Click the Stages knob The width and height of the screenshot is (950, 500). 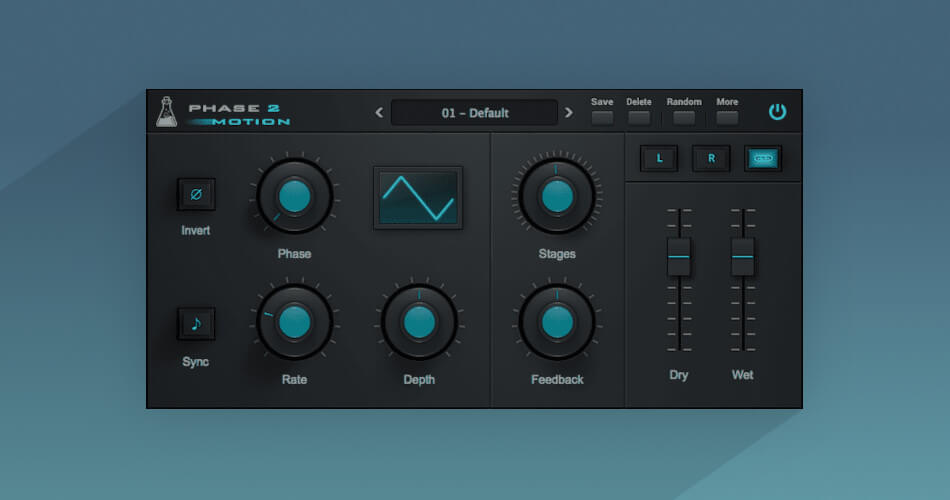tap(556, 196)
